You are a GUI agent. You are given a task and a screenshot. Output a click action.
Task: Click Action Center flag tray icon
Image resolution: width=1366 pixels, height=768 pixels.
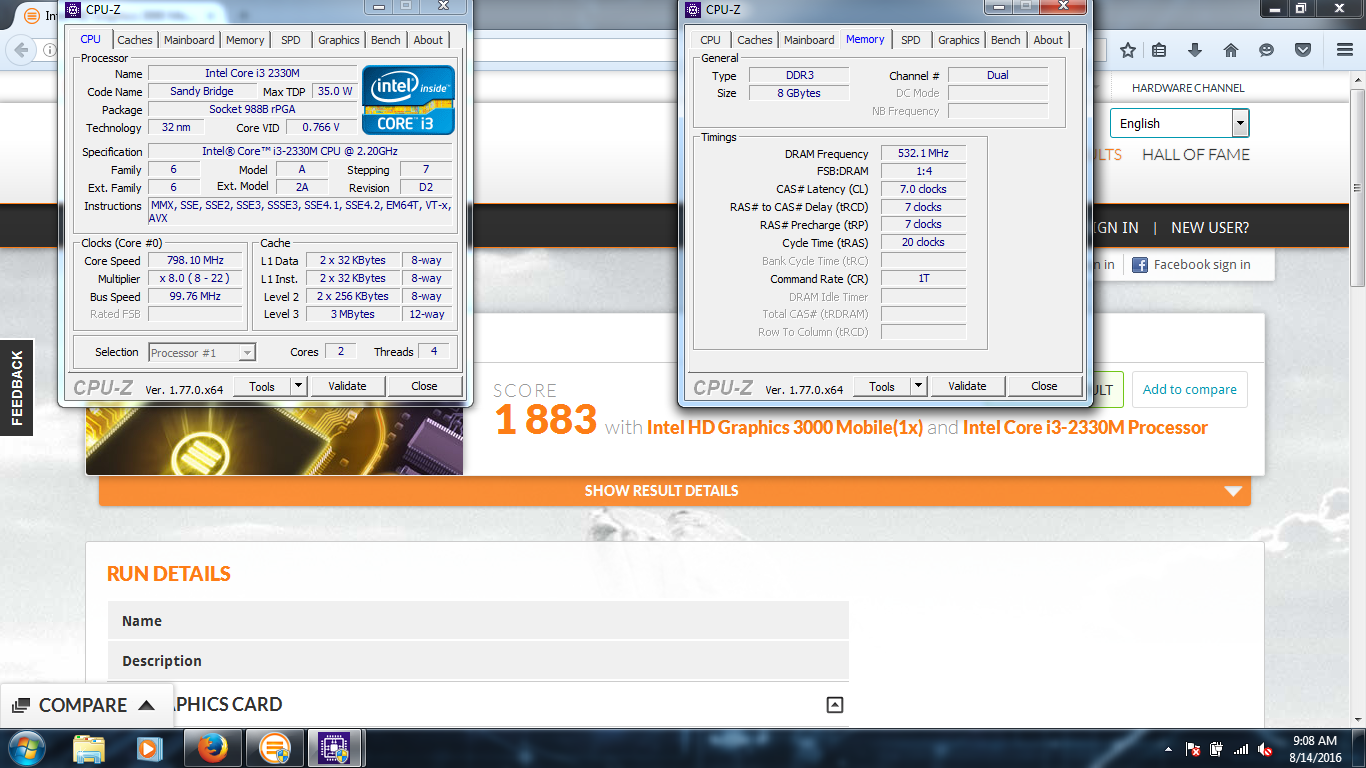[x=1192, y=749]
